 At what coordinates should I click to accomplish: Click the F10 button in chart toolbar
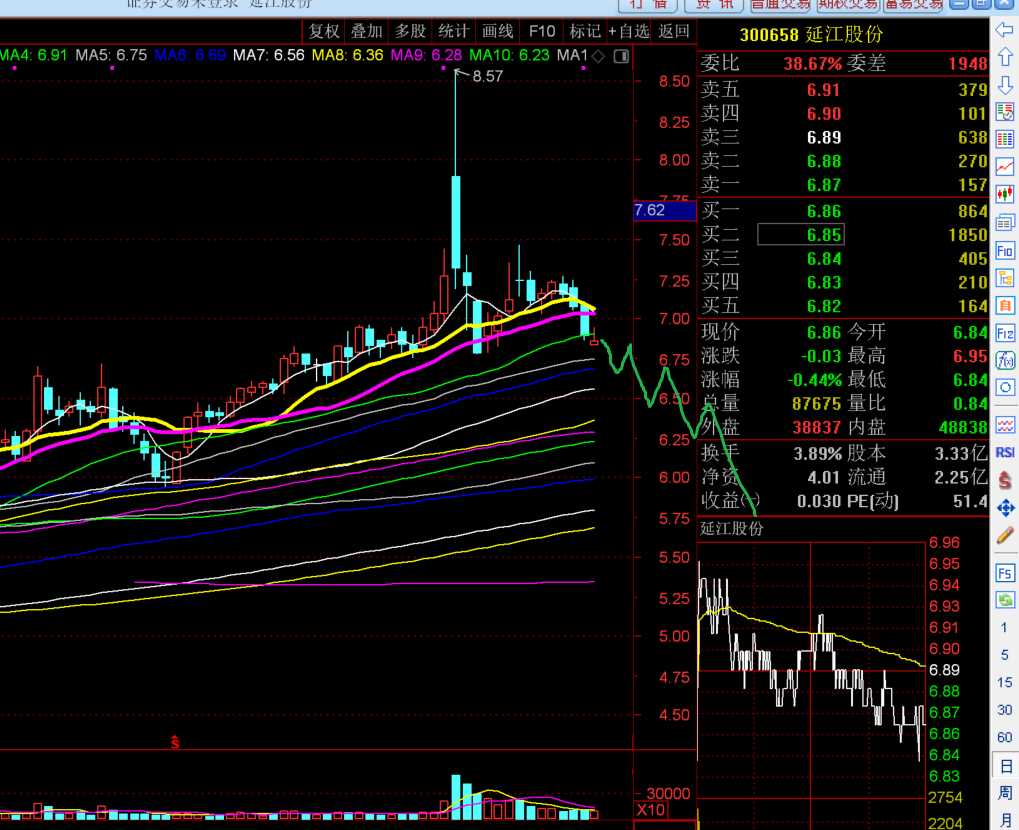tap(542, 31)
